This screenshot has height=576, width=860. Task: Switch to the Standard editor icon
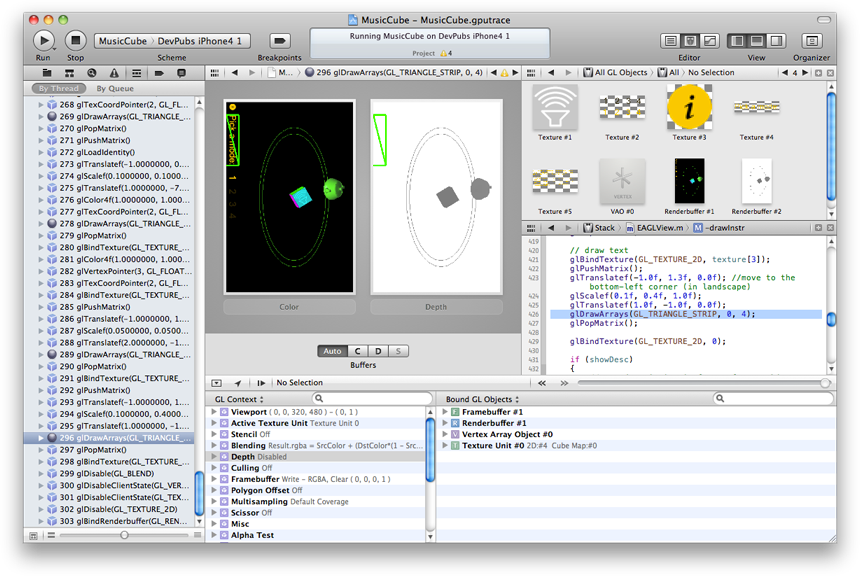(x=671, y=41)
